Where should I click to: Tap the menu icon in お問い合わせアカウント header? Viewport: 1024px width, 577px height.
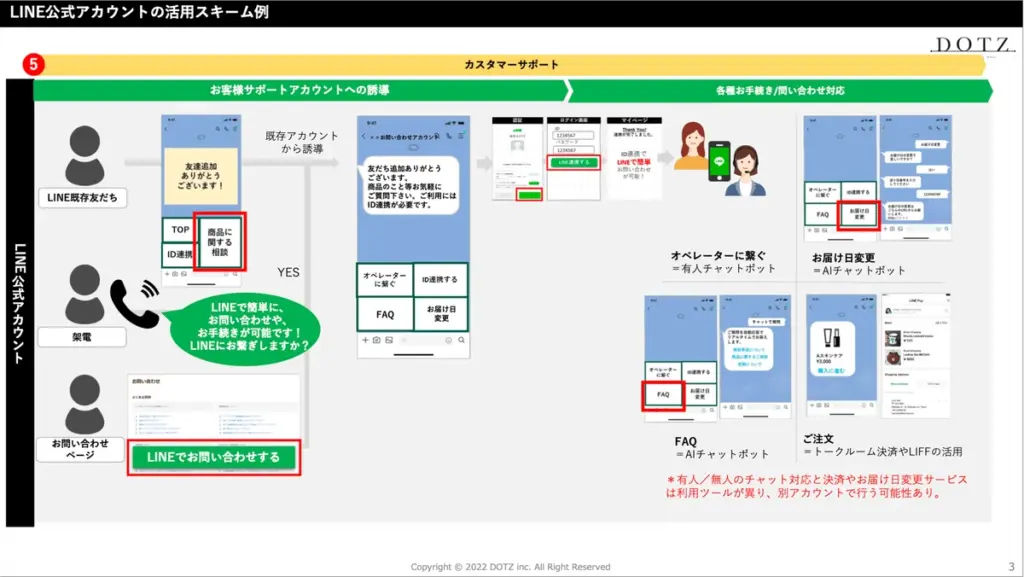(461, 136)
